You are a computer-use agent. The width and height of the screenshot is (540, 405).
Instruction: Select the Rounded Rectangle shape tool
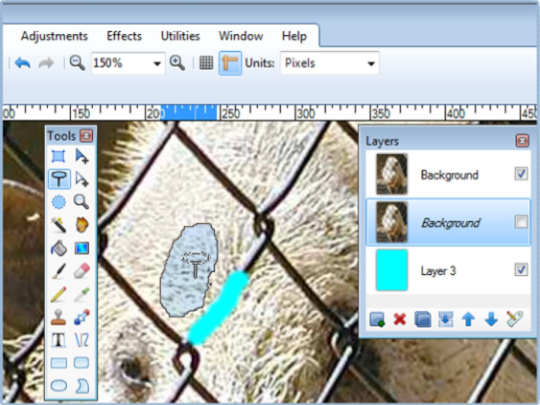(x=82, y=363)
